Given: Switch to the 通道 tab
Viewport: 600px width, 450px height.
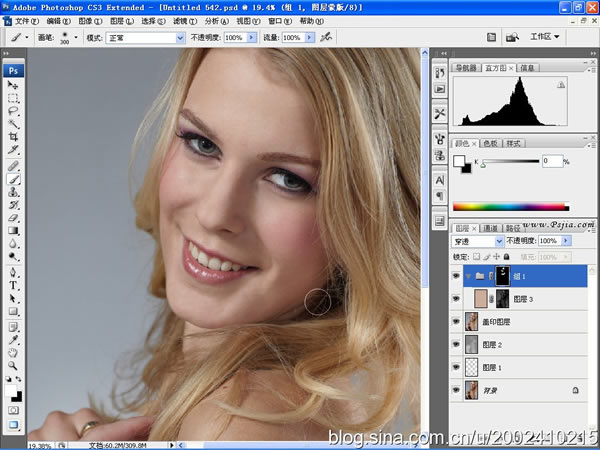Looking at the screenshot, I should point(490,228).
